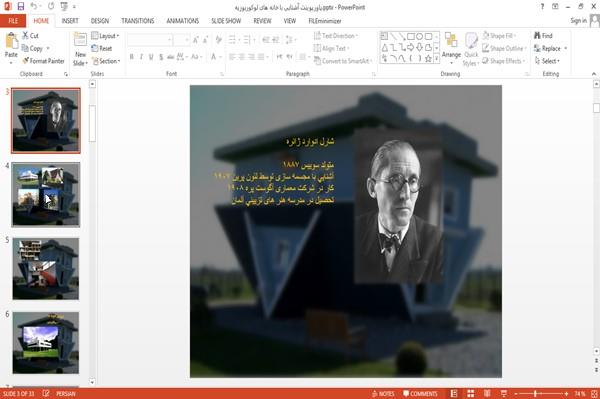The height and width of the screenshot is (399, 600).
Task: Open the font size combo box
Action: point(182,40)
